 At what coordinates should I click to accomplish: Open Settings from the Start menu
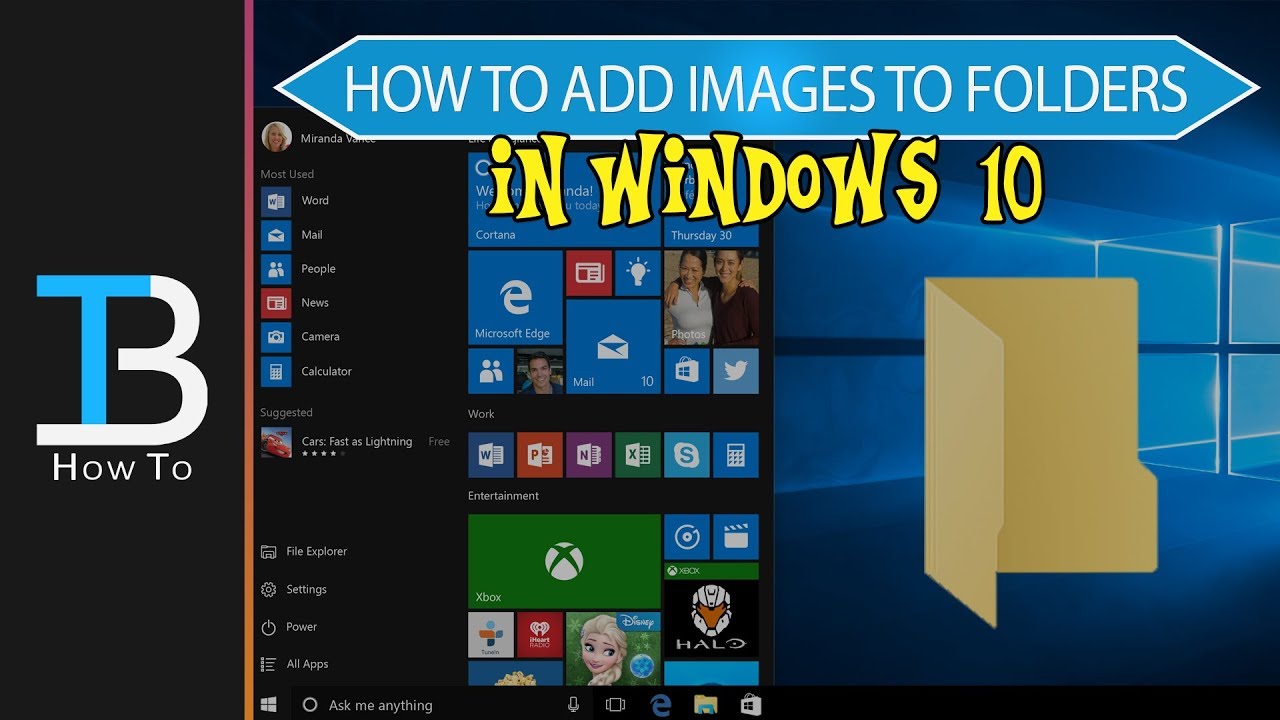tap(293, 589)
